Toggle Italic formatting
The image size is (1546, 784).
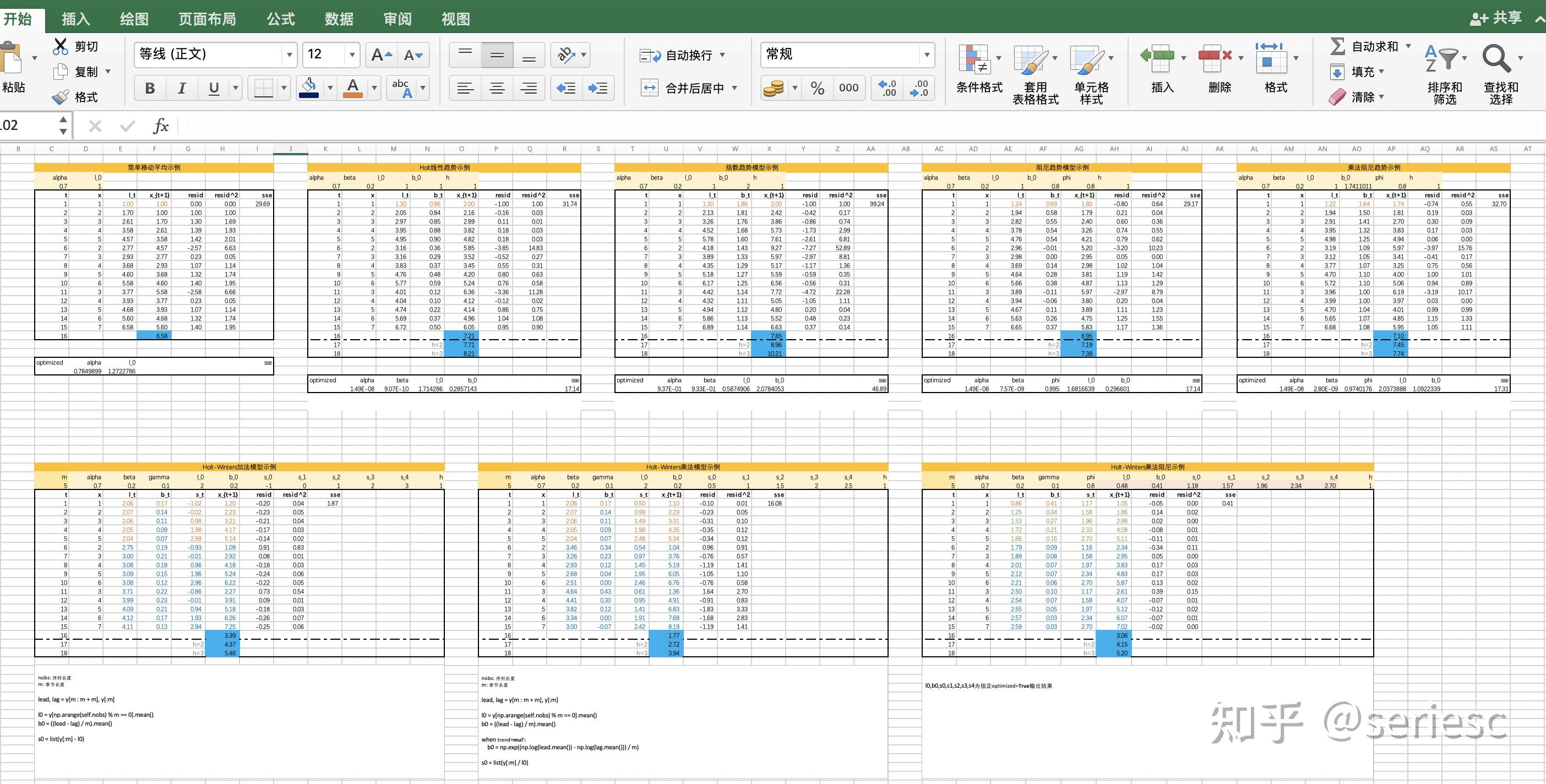181,88
